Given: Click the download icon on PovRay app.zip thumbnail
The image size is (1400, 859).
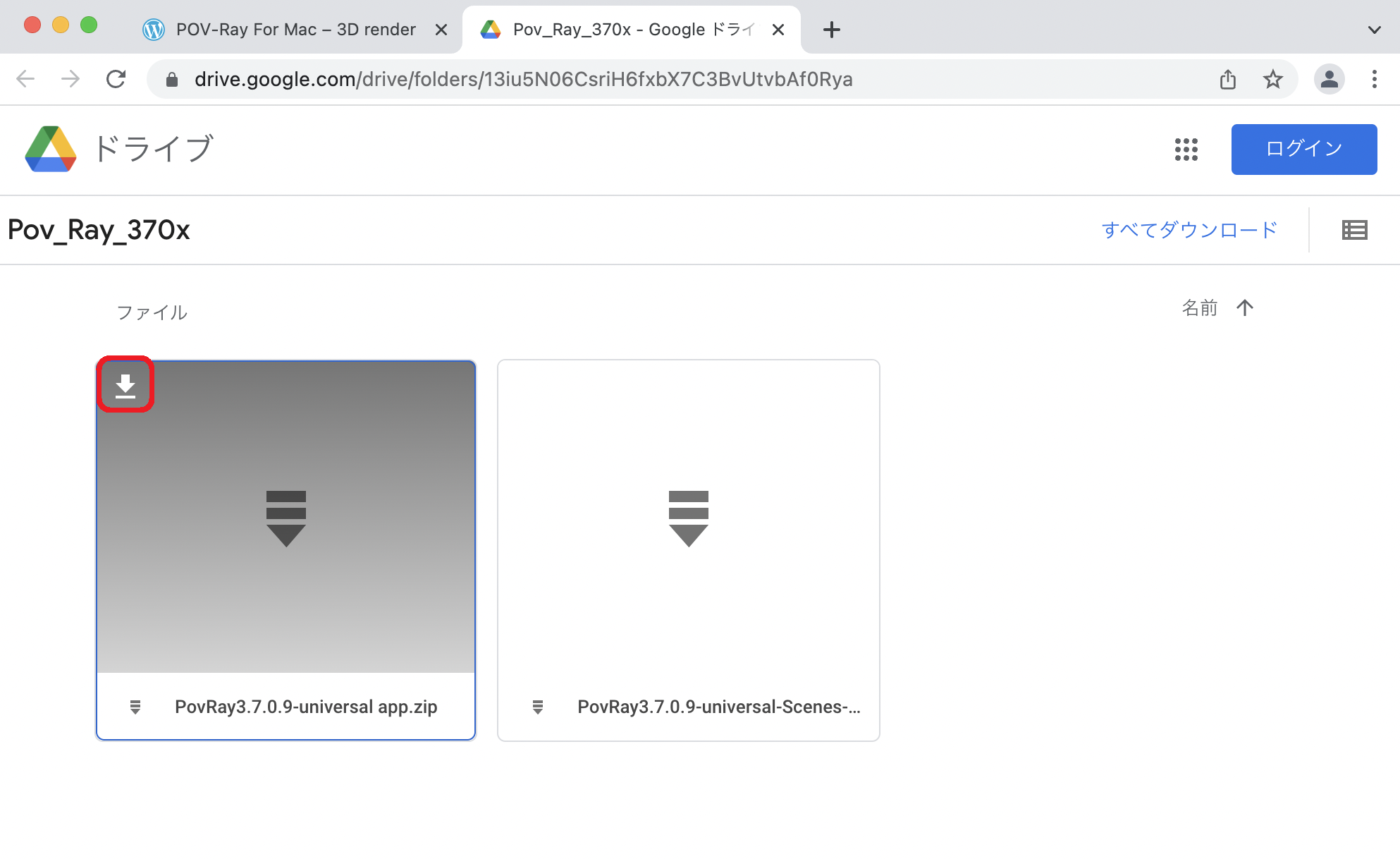Looking at the screenshot, I should point(125,385).
